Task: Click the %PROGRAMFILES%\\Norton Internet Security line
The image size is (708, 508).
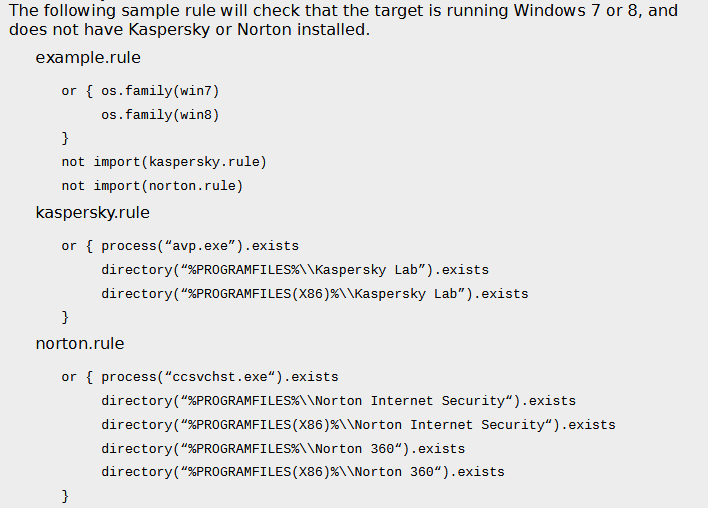Action: click(x=339, y=401)
